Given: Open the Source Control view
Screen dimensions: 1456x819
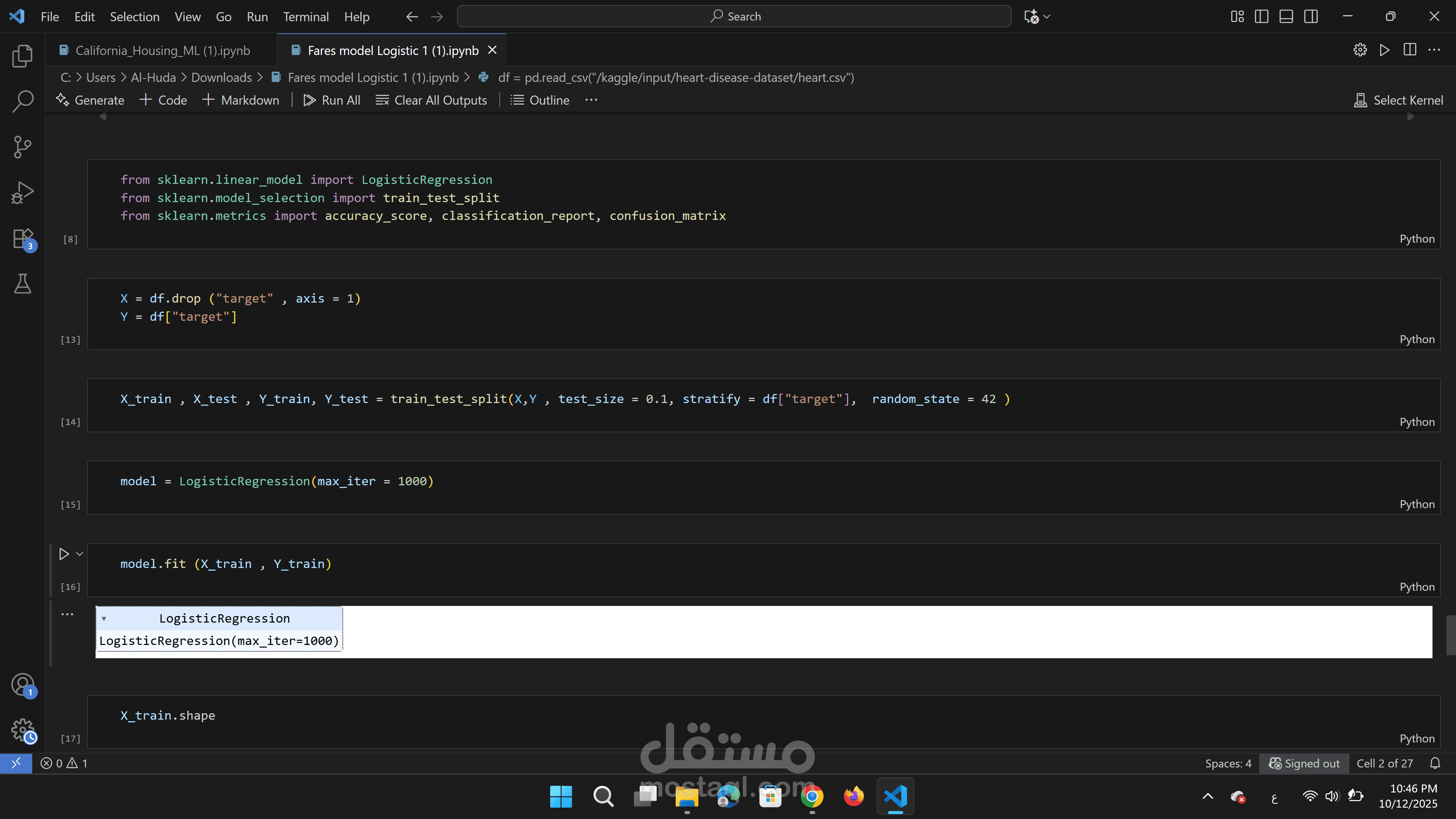Looking at the screenshot, I should click(x=23, y=147).
